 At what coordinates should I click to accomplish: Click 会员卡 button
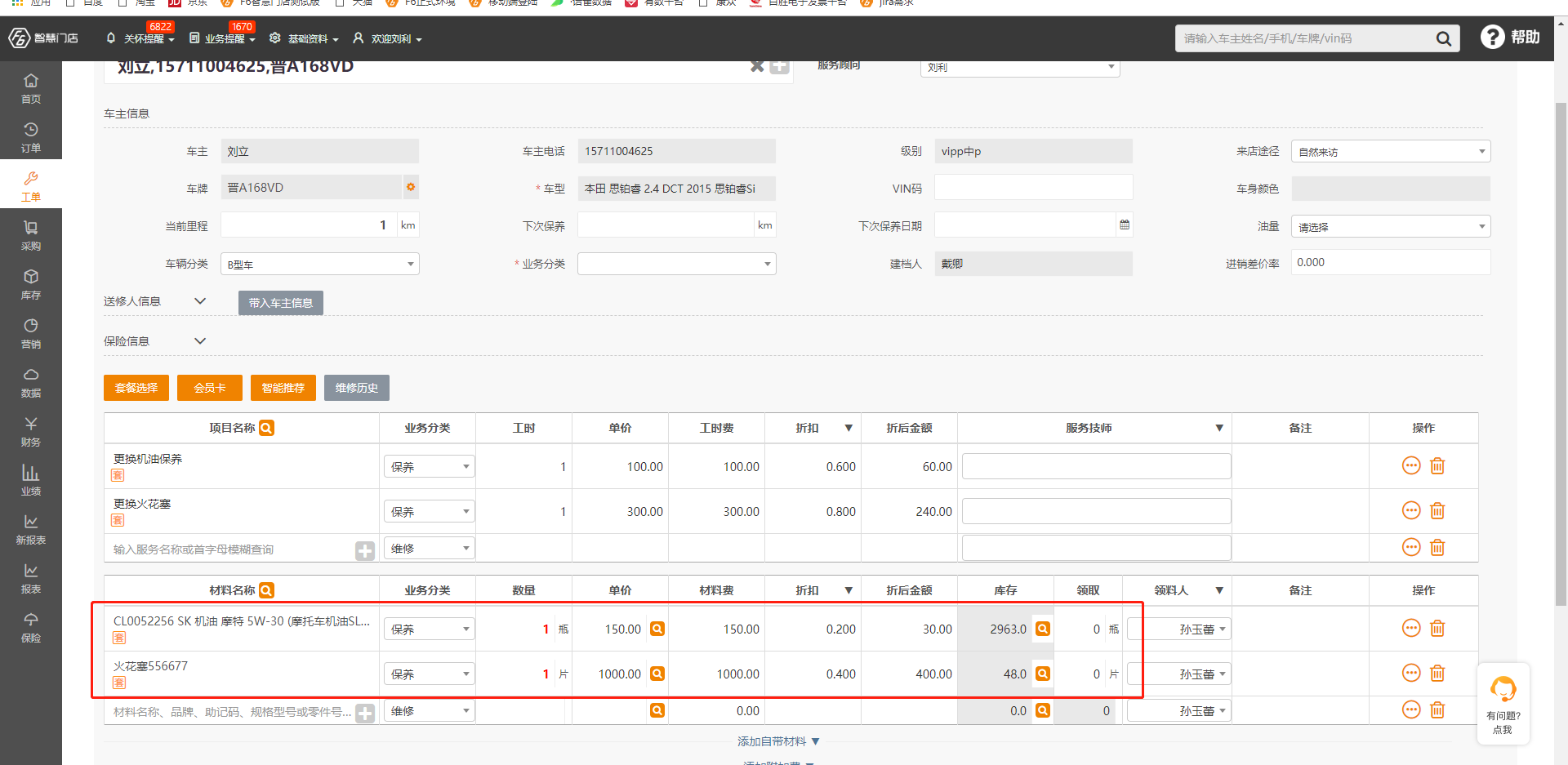pos(210,388)
